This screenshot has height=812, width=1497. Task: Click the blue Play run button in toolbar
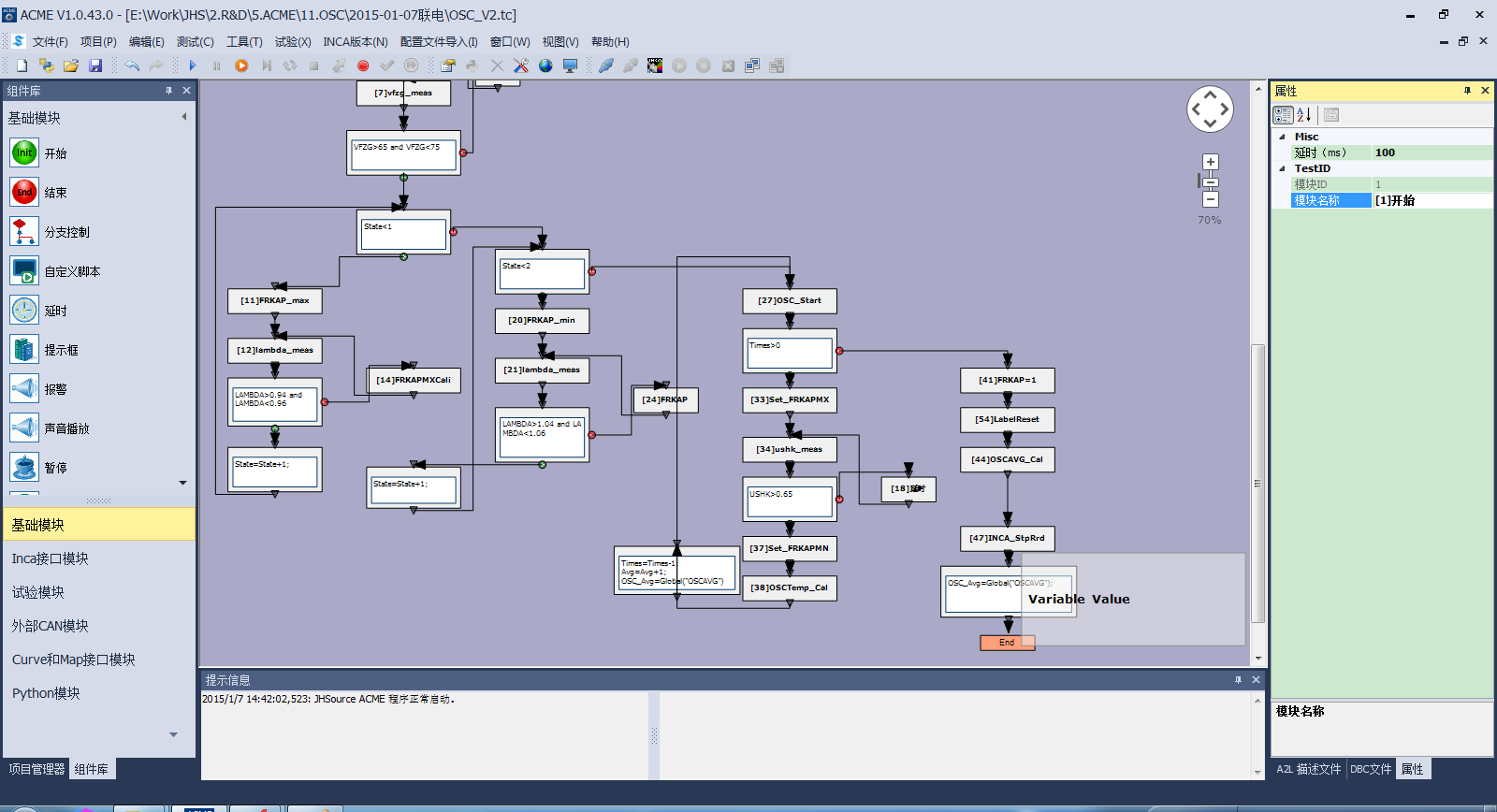point(193,65)
